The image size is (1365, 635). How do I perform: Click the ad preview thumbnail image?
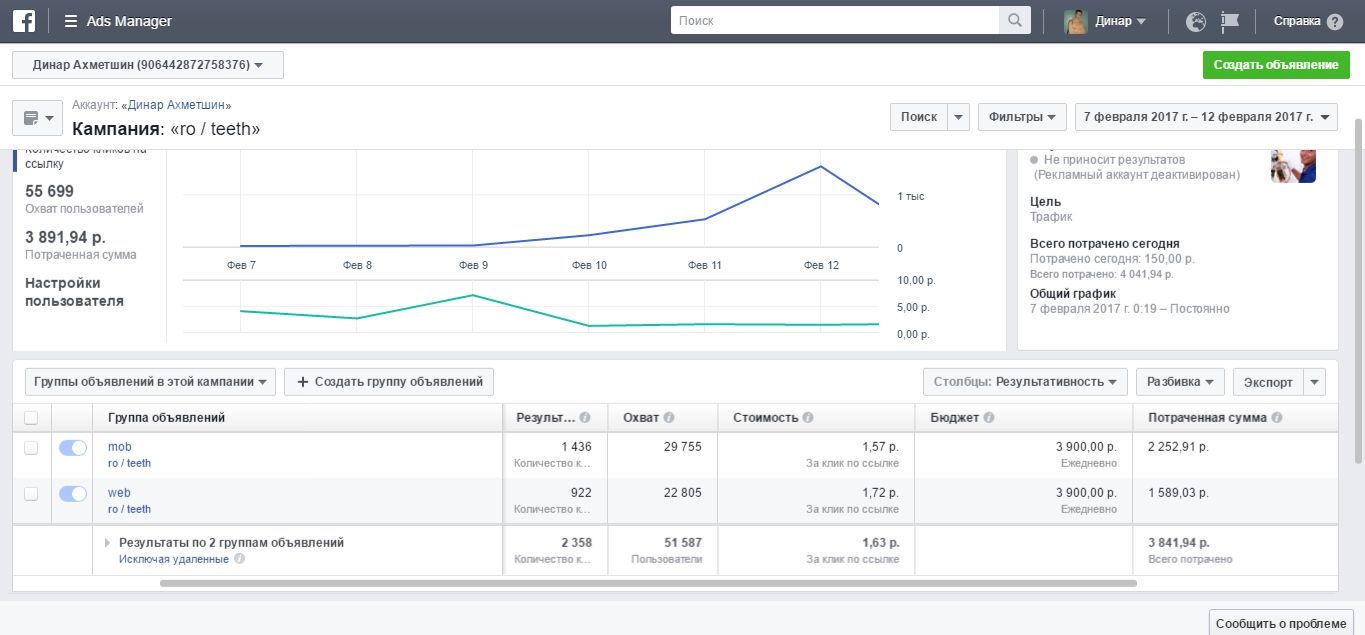(1293, 166)
